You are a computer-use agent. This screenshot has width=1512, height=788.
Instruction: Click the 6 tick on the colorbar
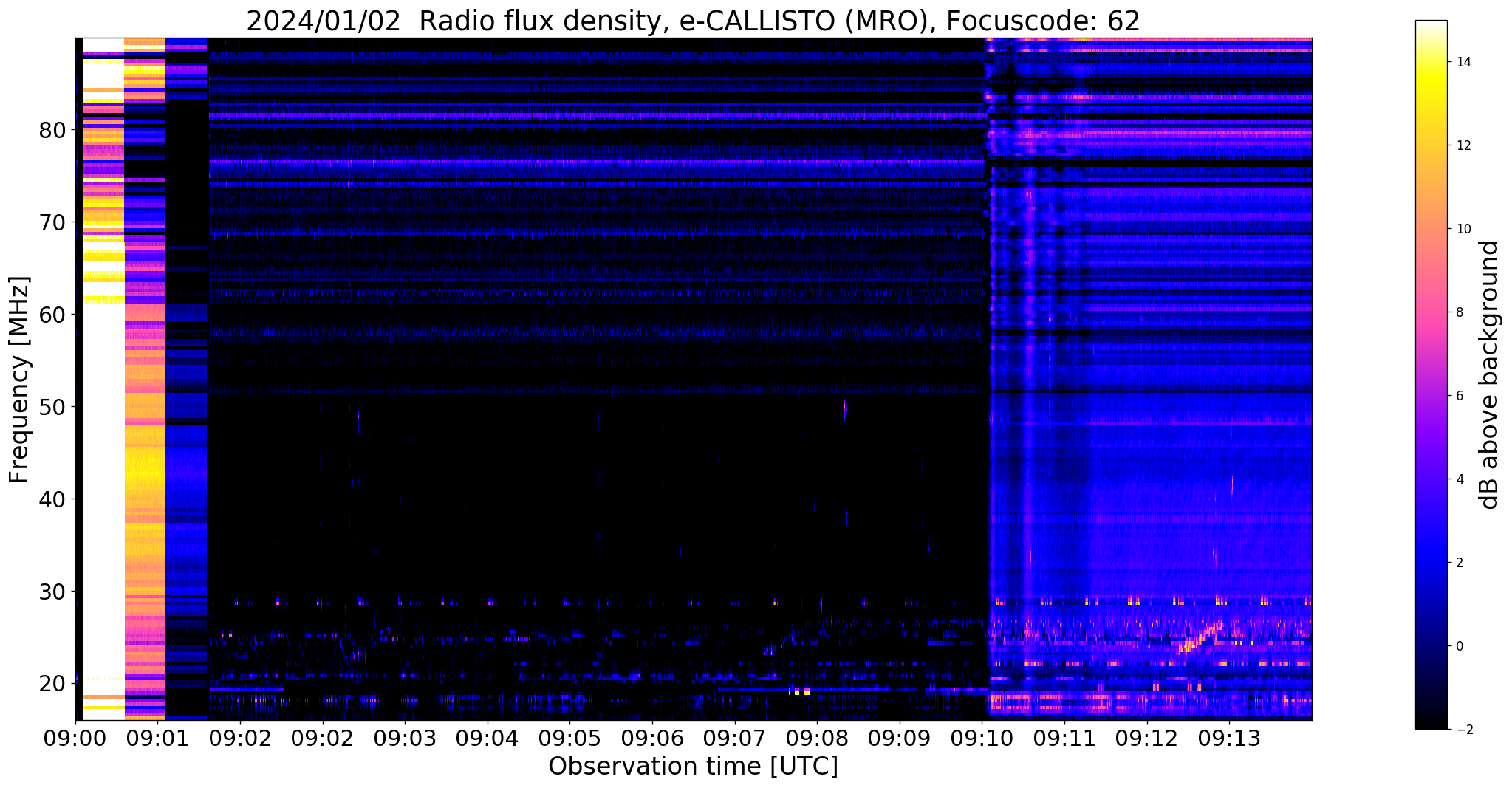[1458, 396]
